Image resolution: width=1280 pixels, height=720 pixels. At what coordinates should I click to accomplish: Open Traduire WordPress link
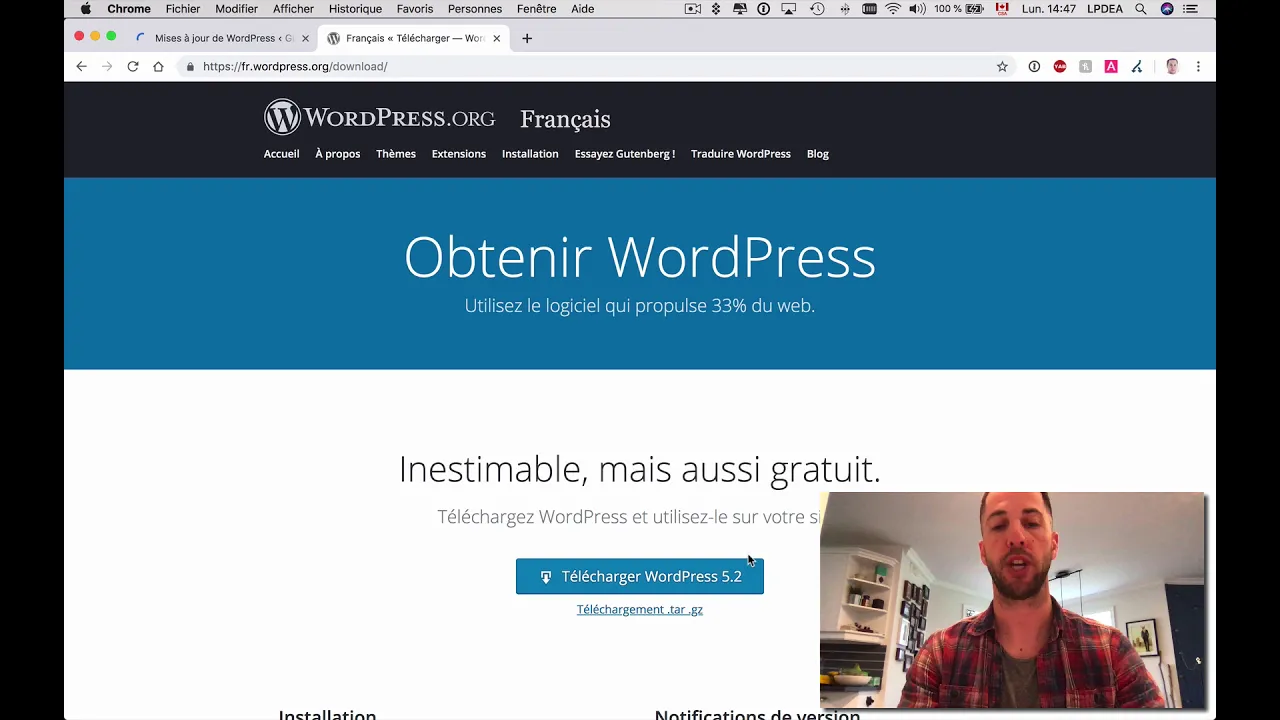pyautogui.click(x=741, y=154)
